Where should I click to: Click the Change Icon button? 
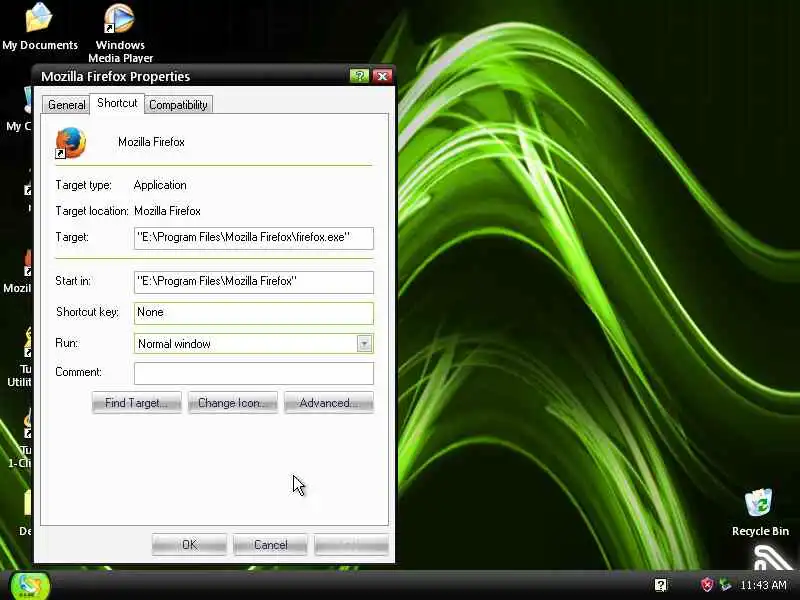click(233, 403)
